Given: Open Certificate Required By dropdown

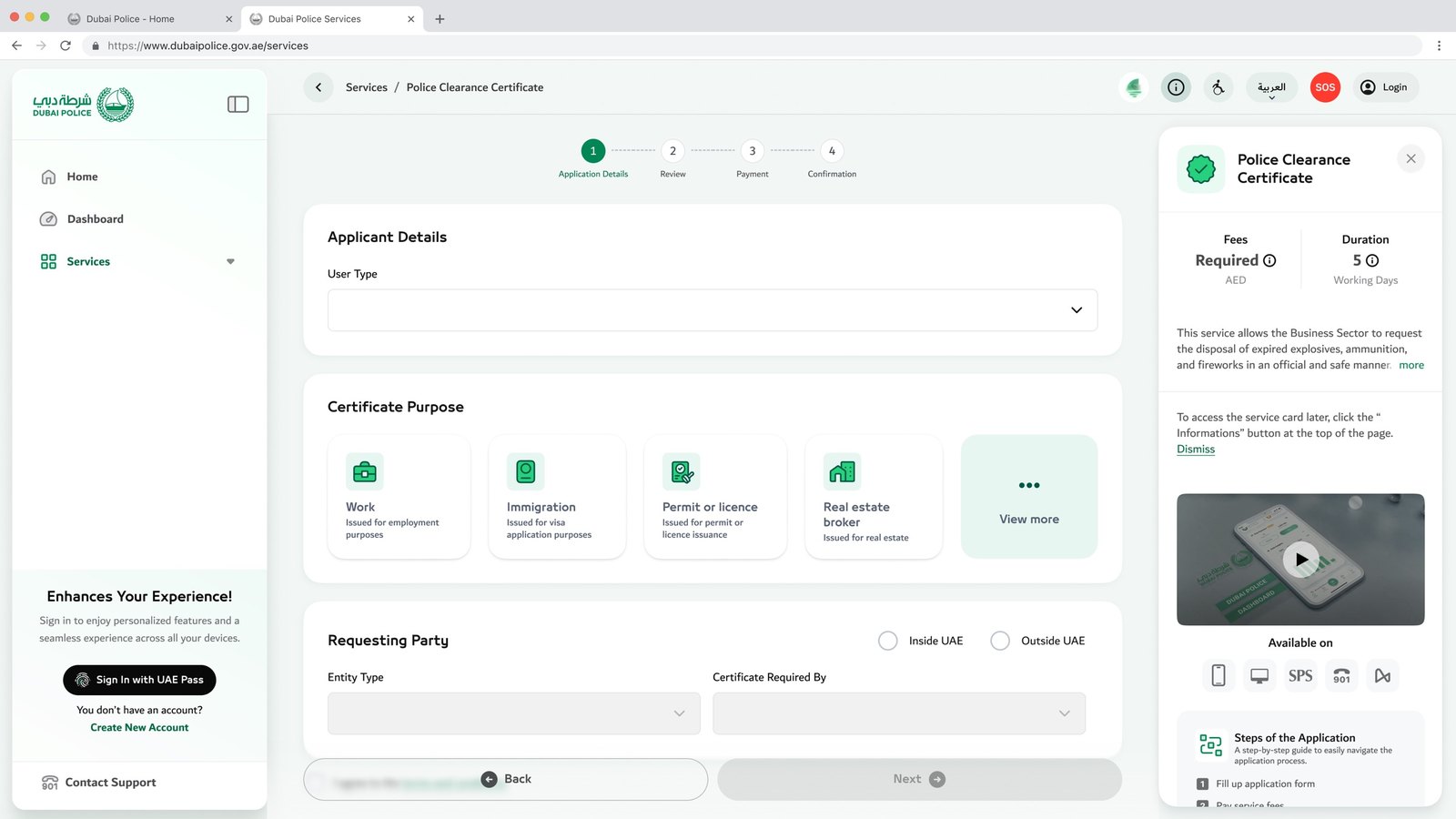Looking at the screenshot, I should 899,713.
